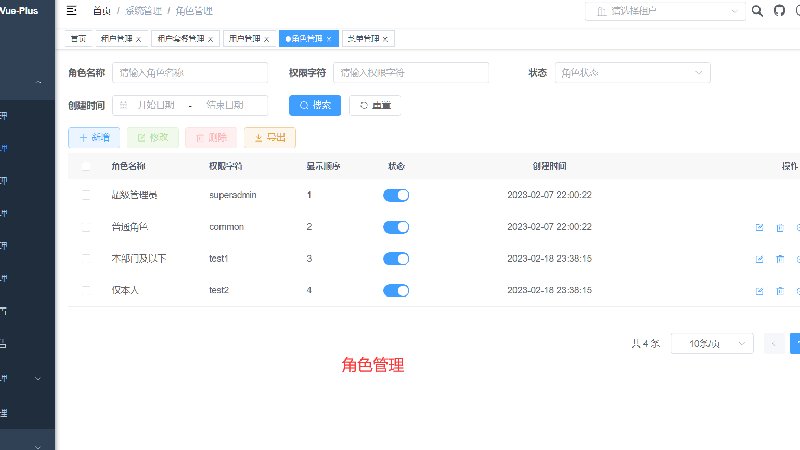Click the 首页 breadcrumb link

click(102, 11)
